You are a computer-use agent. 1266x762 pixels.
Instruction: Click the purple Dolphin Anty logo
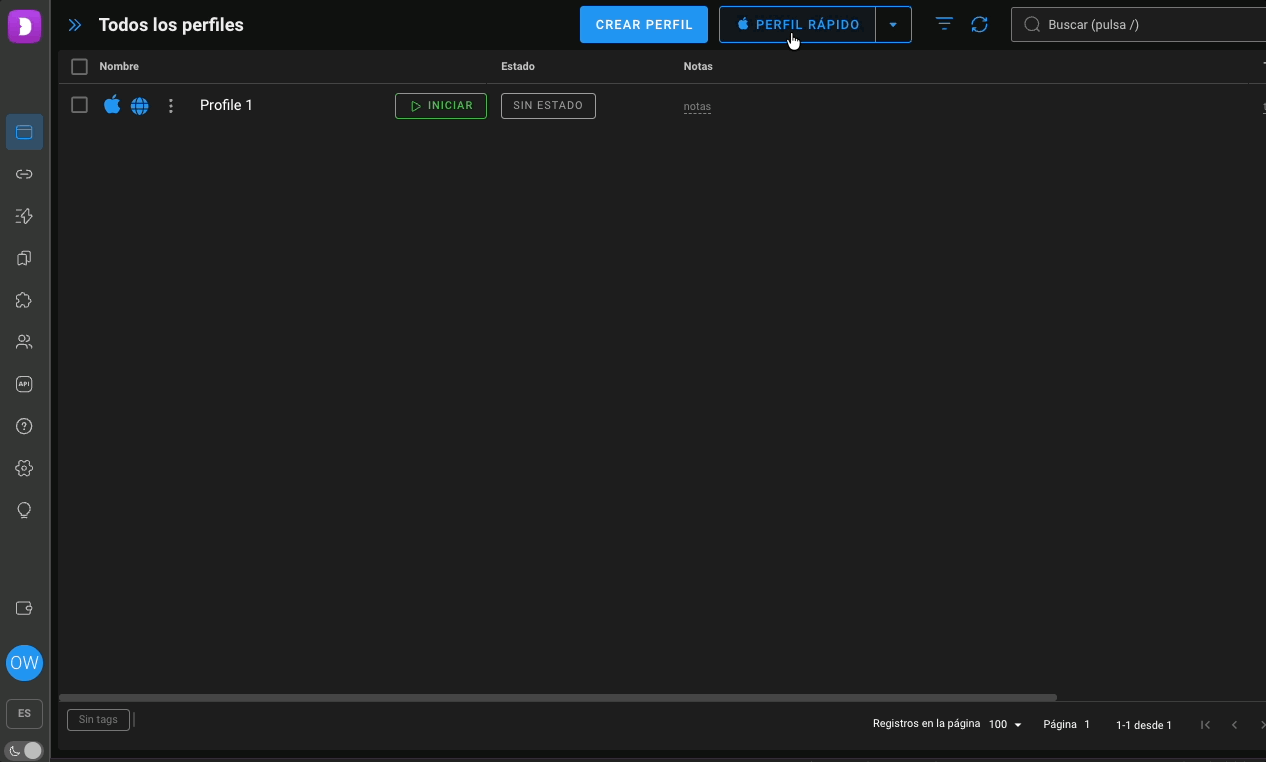point(24,25)
